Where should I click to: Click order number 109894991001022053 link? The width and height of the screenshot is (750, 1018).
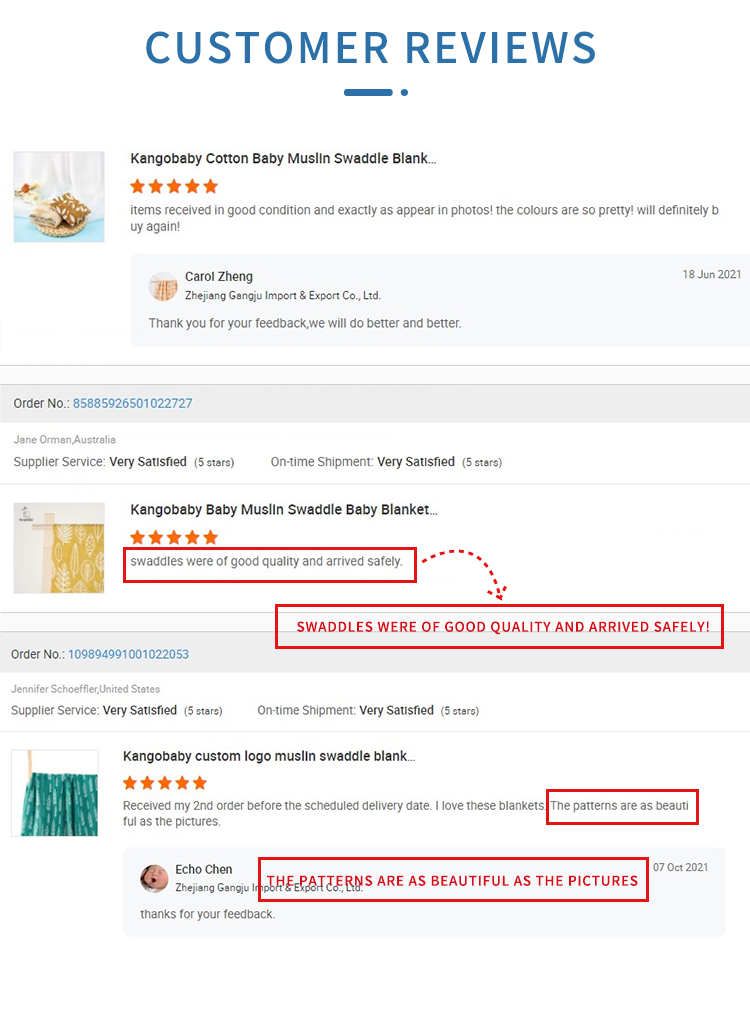click(128, 654)
